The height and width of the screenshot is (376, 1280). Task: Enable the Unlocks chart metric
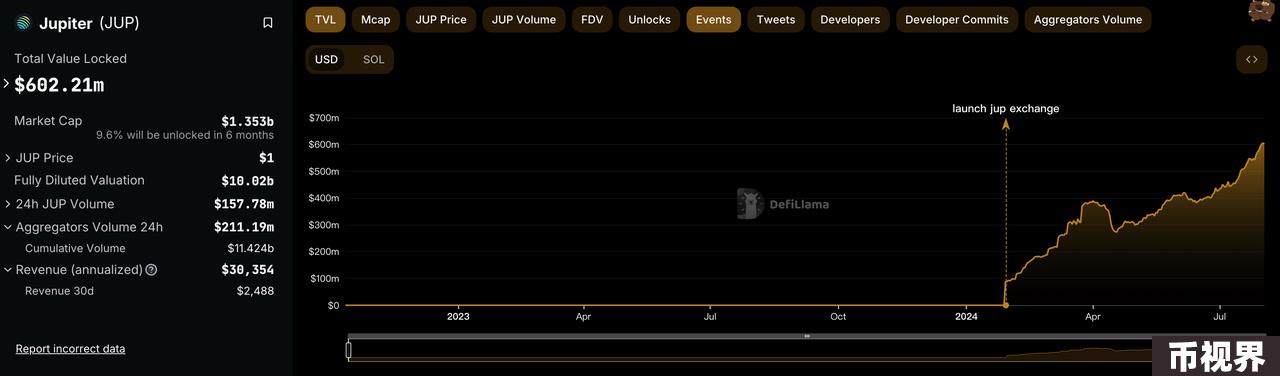(x=649, y=19)
